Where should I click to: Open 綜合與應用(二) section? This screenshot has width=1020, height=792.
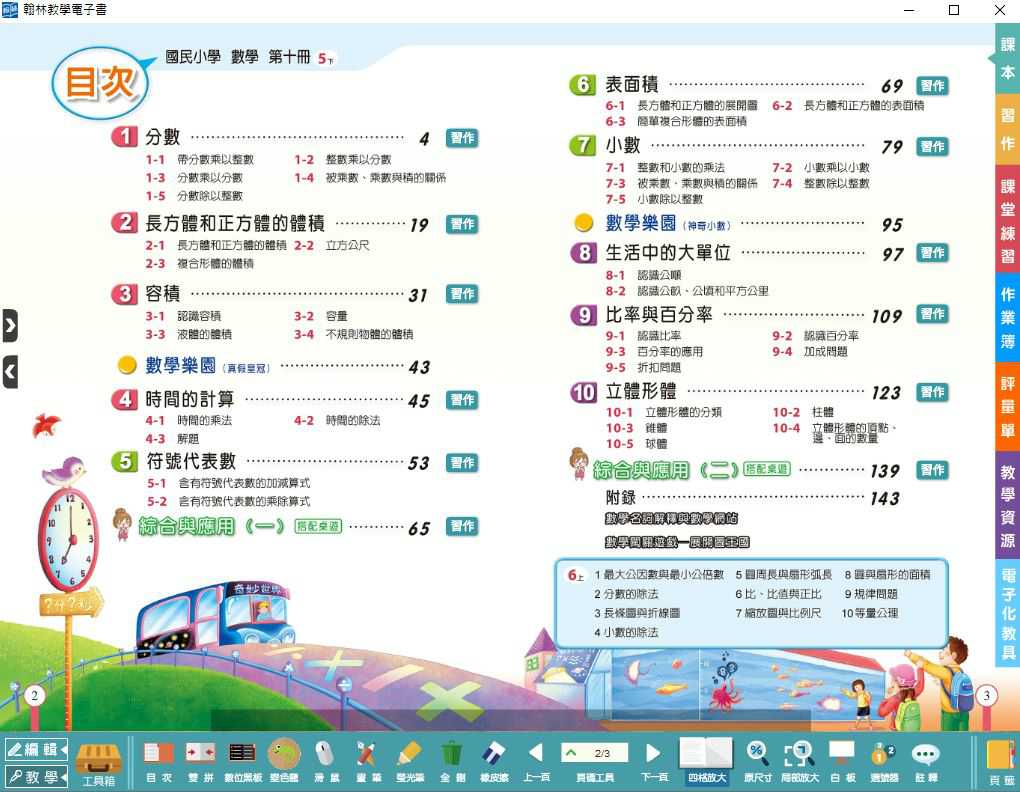pos(665,469)
